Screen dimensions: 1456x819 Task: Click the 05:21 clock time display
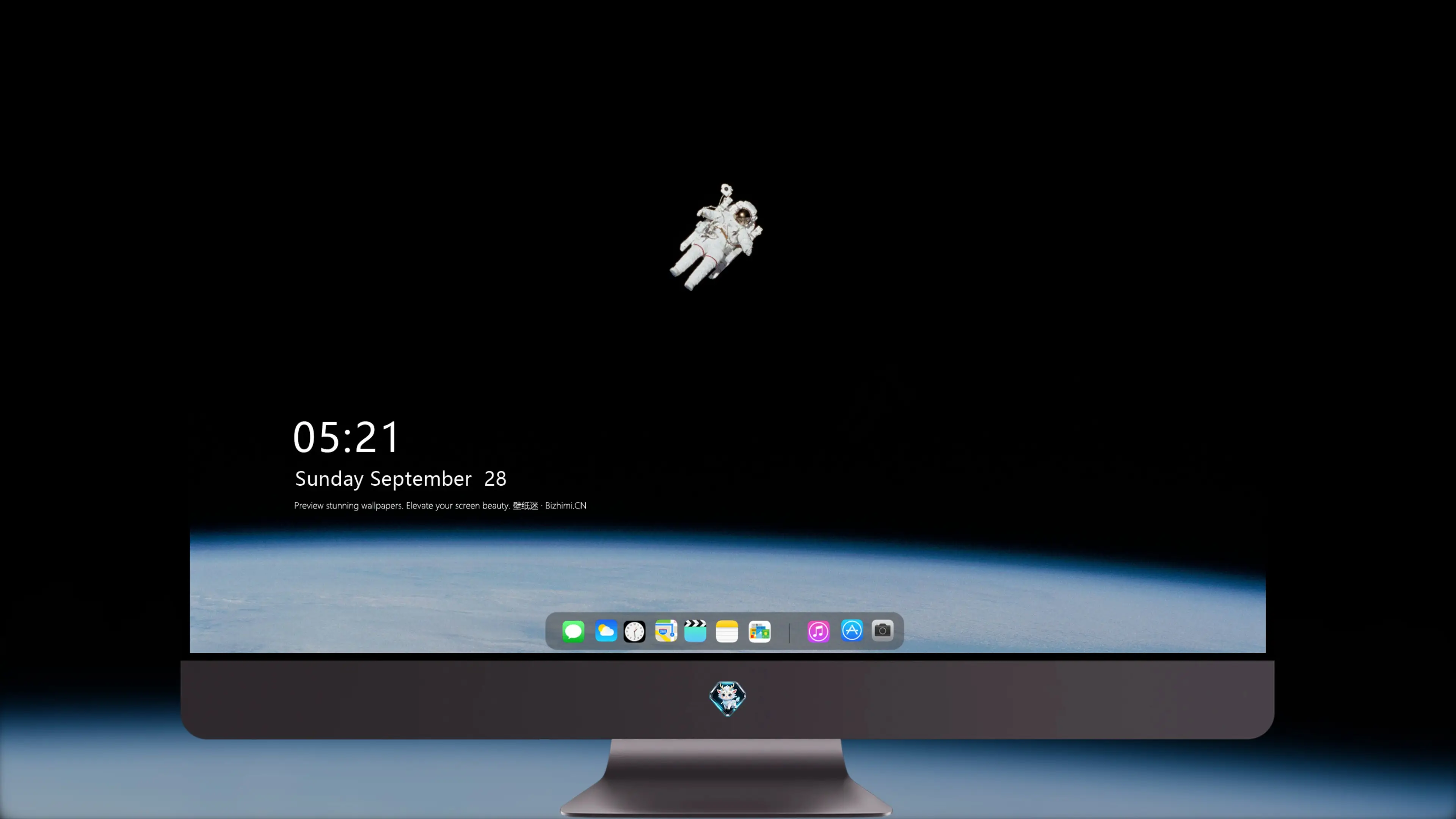coord(346,438)
